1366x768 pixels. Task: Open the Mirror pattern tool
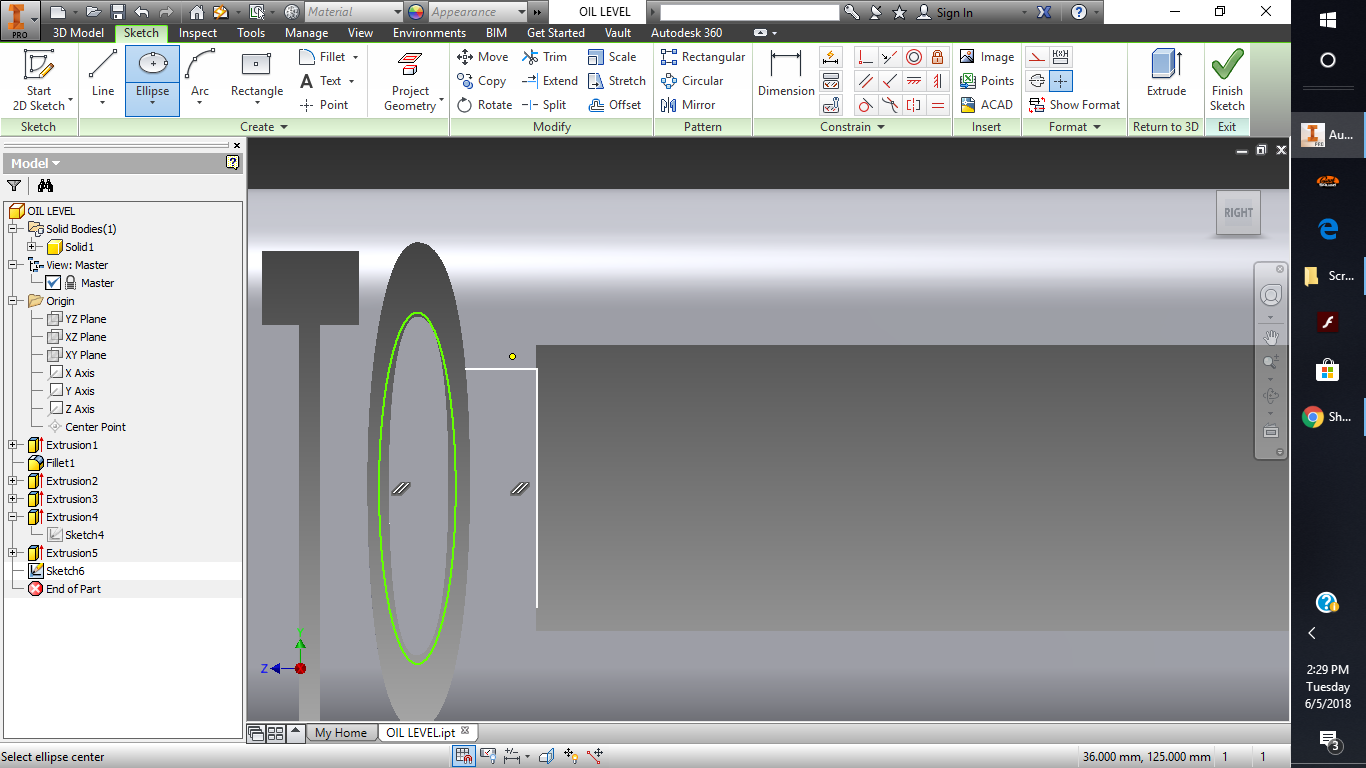[688, 105]
